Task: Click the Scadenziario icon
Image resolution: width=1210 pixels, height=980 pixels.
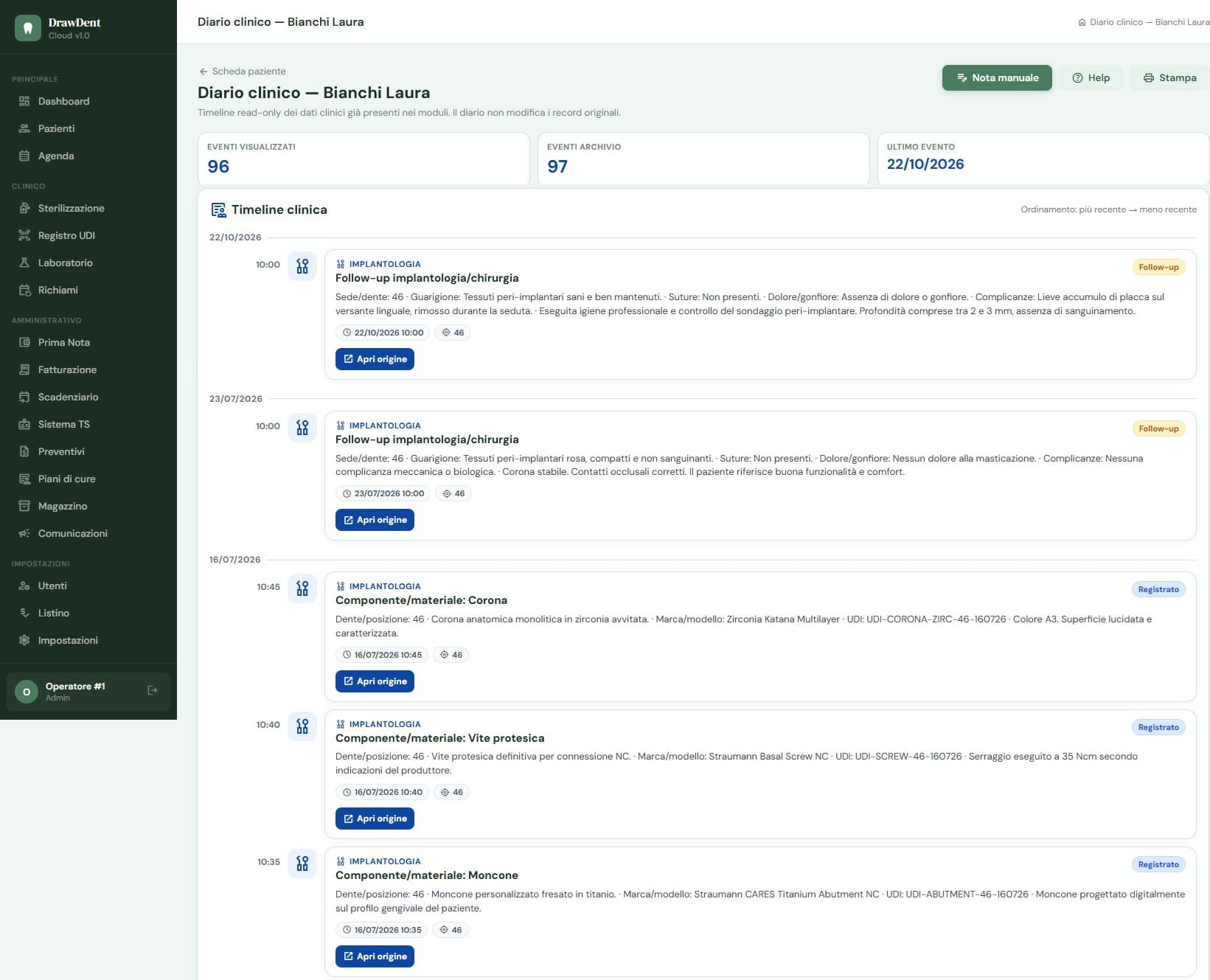Action: click(24, 397)
